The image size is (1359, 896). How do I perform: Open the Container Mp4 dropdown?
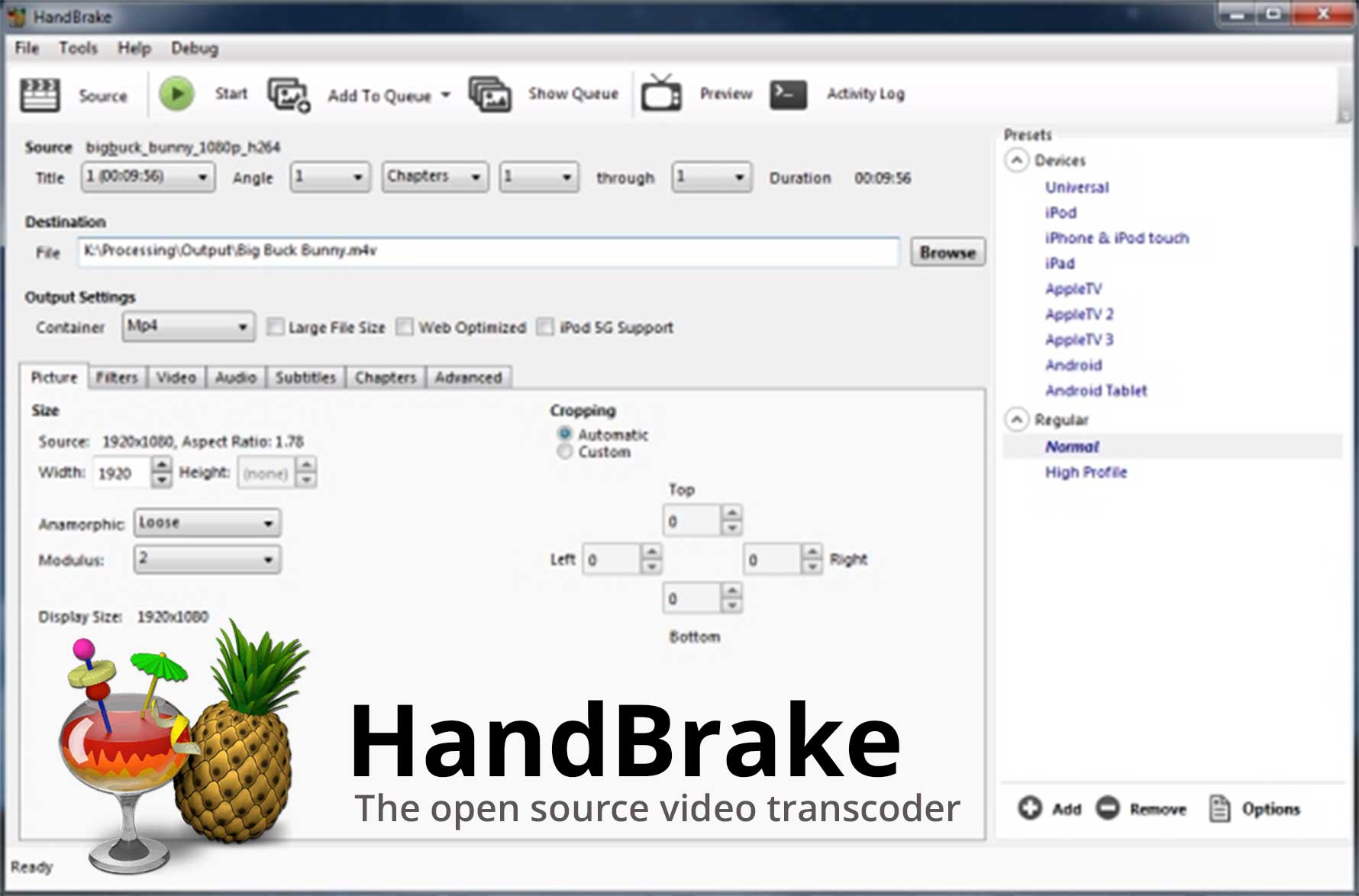(x=188, y=327)
